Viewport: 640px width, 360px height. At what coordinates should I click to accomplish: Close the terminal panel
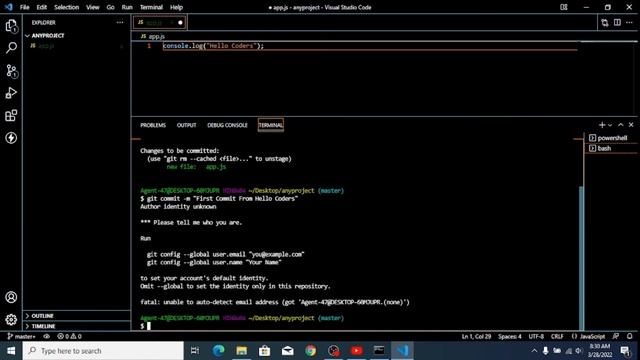coord(631,125)
